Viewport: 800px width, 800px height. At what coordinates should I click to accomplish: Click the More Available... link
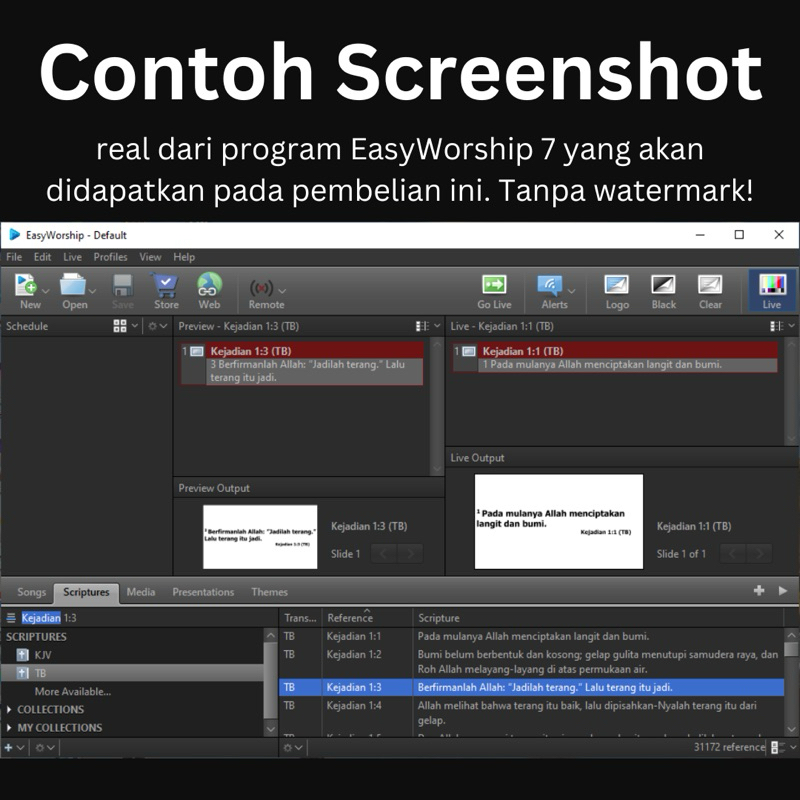(x=73, y=692)
